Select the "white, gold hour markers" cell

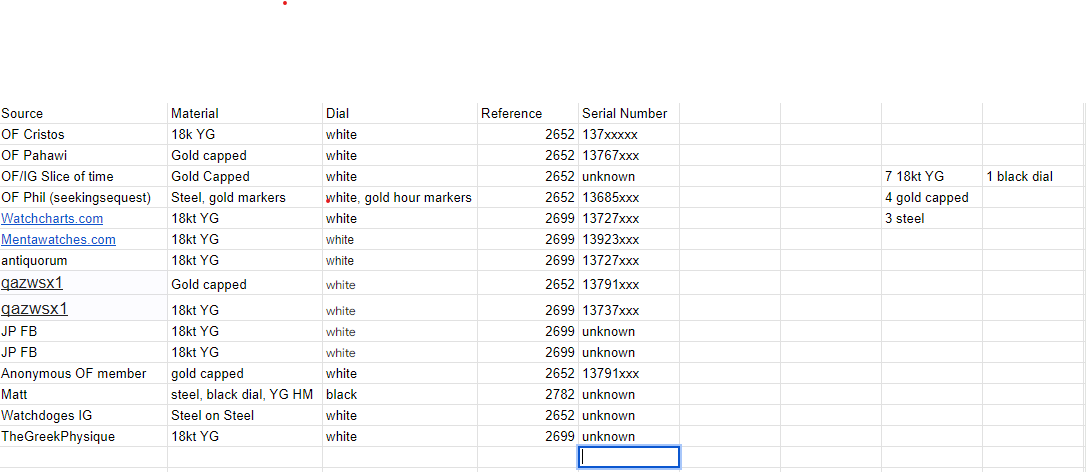[398, 198]
